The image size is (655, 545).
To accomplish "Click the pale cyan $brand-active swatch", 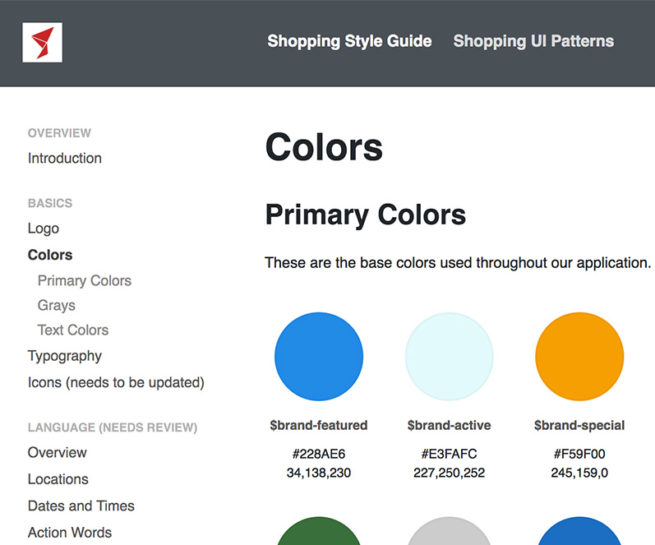I will [449, 357].
